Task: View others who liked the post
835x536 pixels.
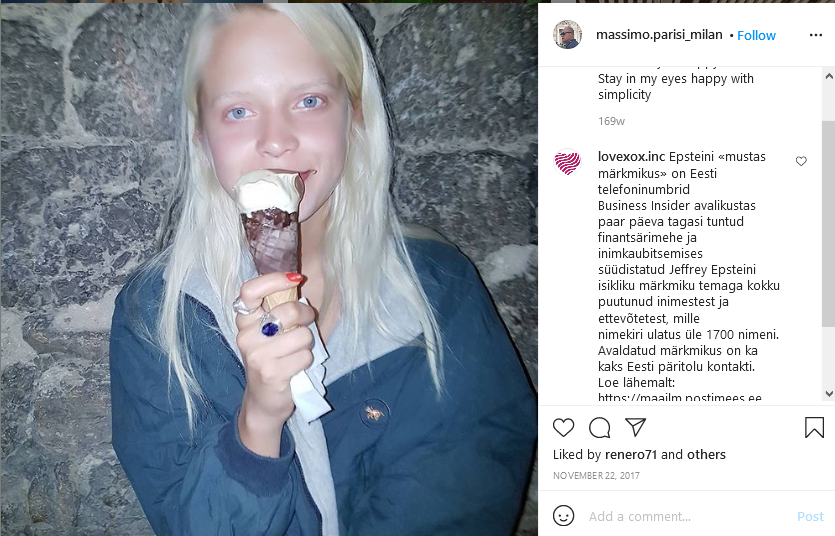Action: coord(706,455)
